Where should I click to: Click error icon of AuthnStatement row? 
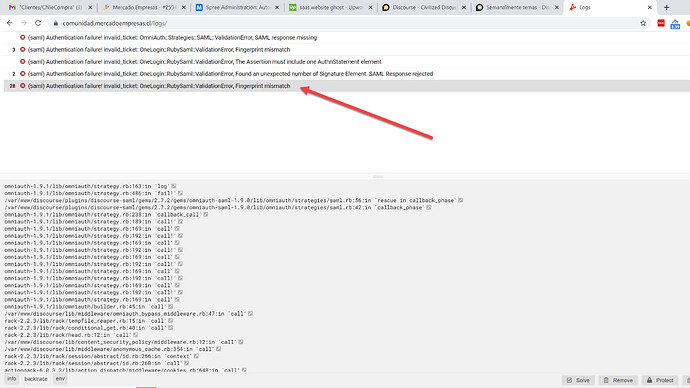pos(22,62)
